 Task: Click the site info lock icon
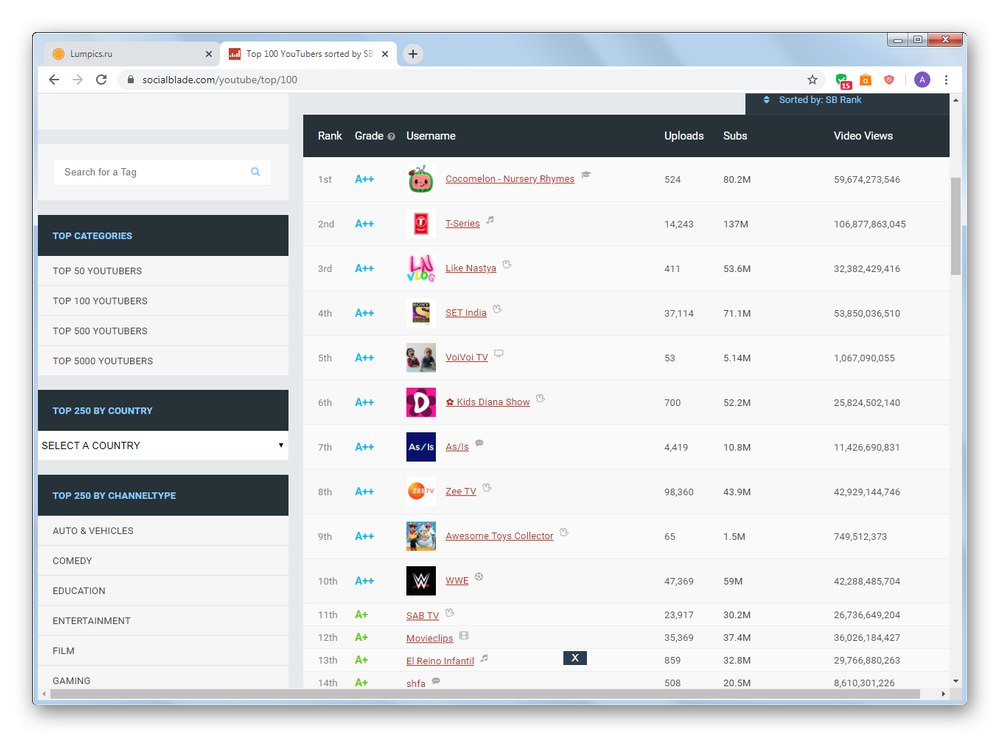131,80
